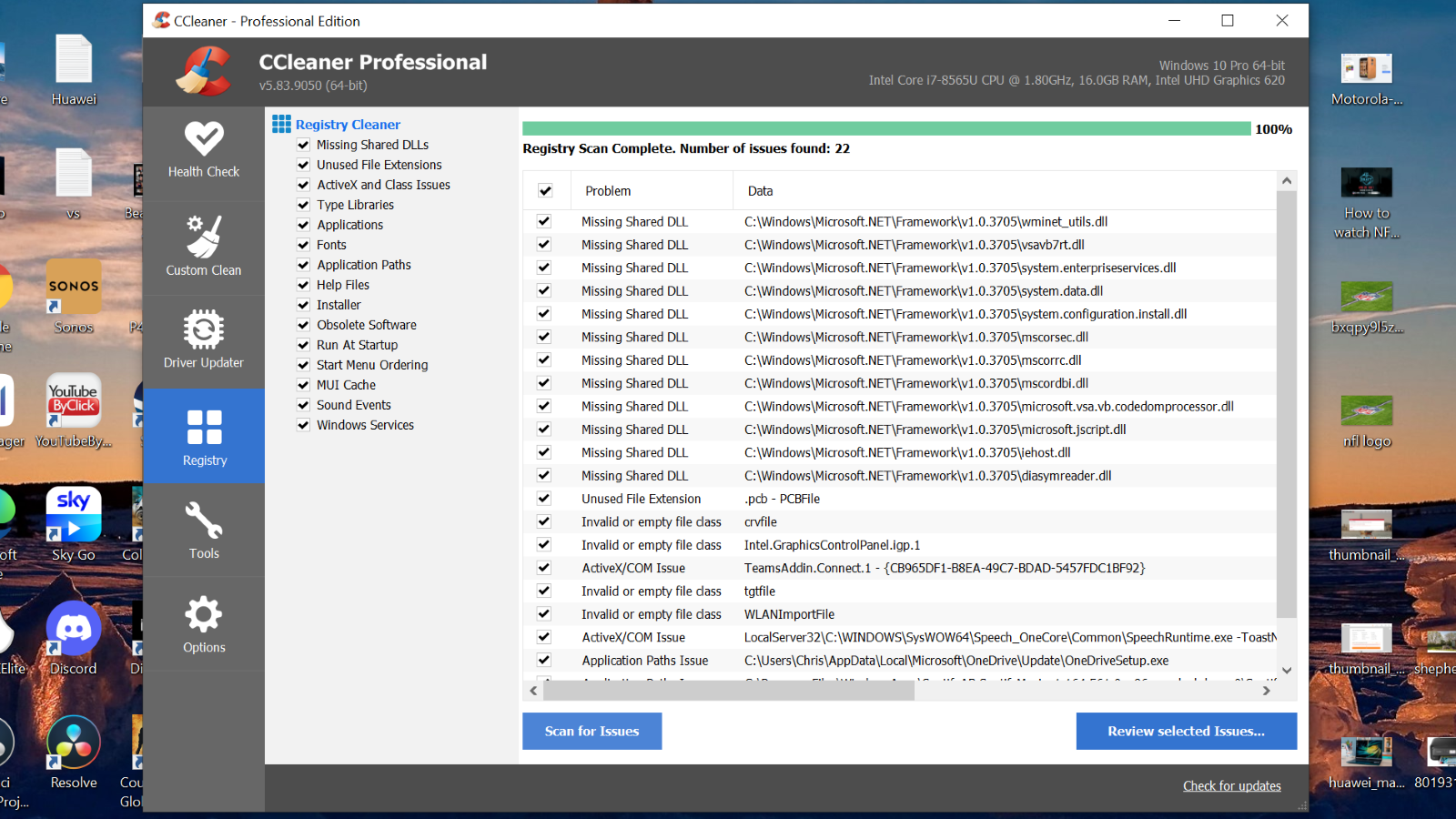Select the Motorola desktop image file
This screenshot has width=1456, height=819.
tap(1366, 80)
